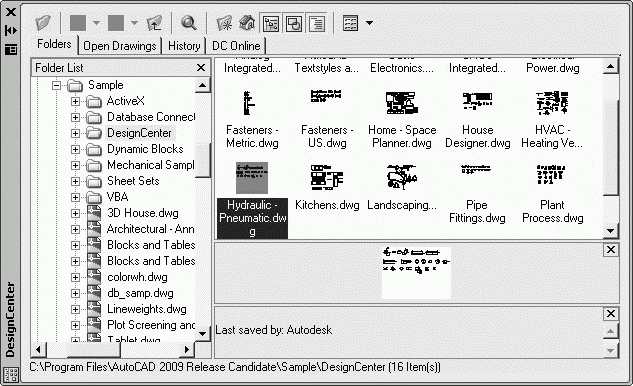Toggle the Description pane button

(317, 23)
